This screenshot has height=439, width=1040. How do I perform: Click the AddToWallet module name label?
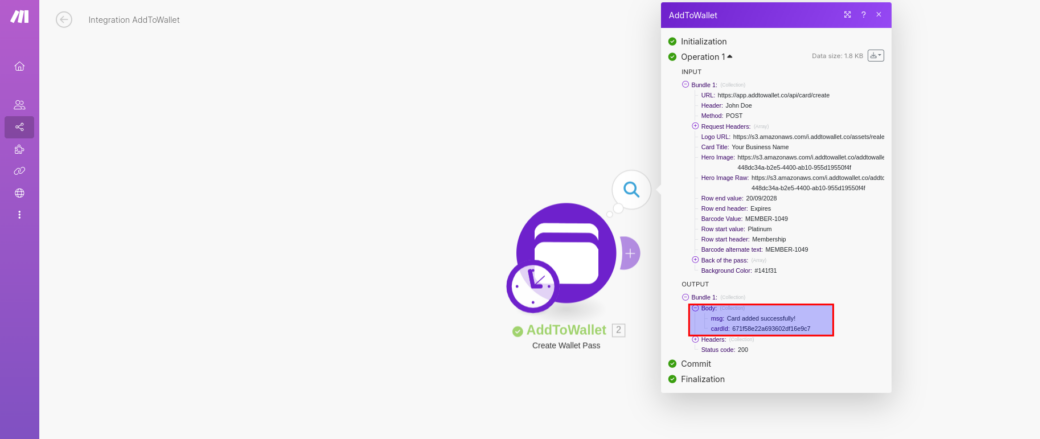click(566, 330)
